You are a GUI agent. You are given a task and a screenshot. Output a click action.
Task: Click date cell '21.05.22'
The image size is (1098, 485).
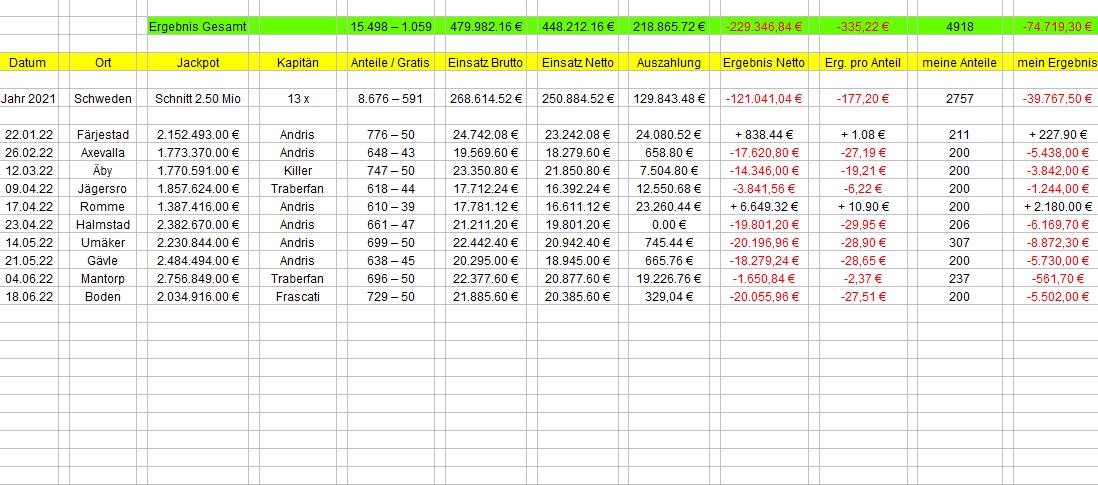(x=28, y=260)
